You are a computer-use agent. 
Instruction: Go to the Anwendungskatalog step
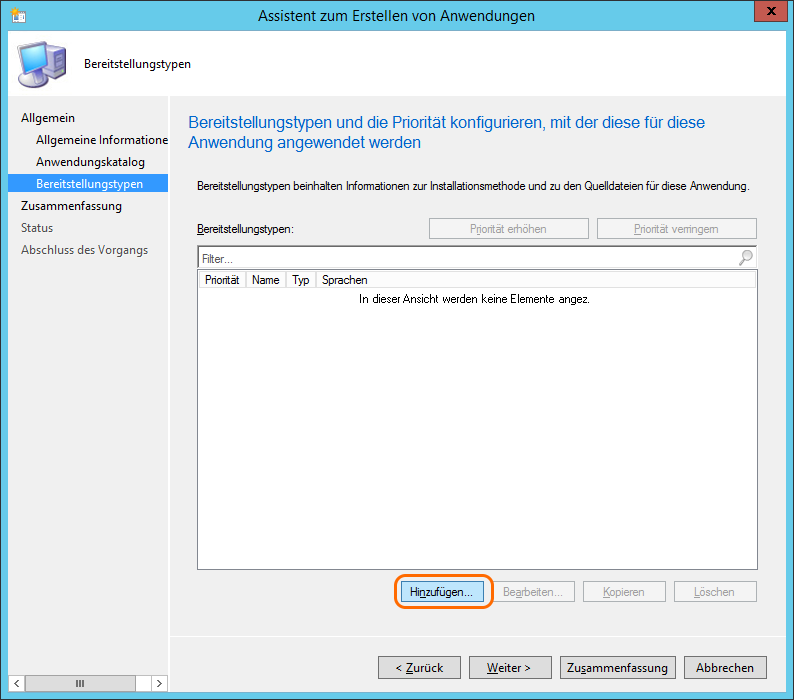(90, 162)
